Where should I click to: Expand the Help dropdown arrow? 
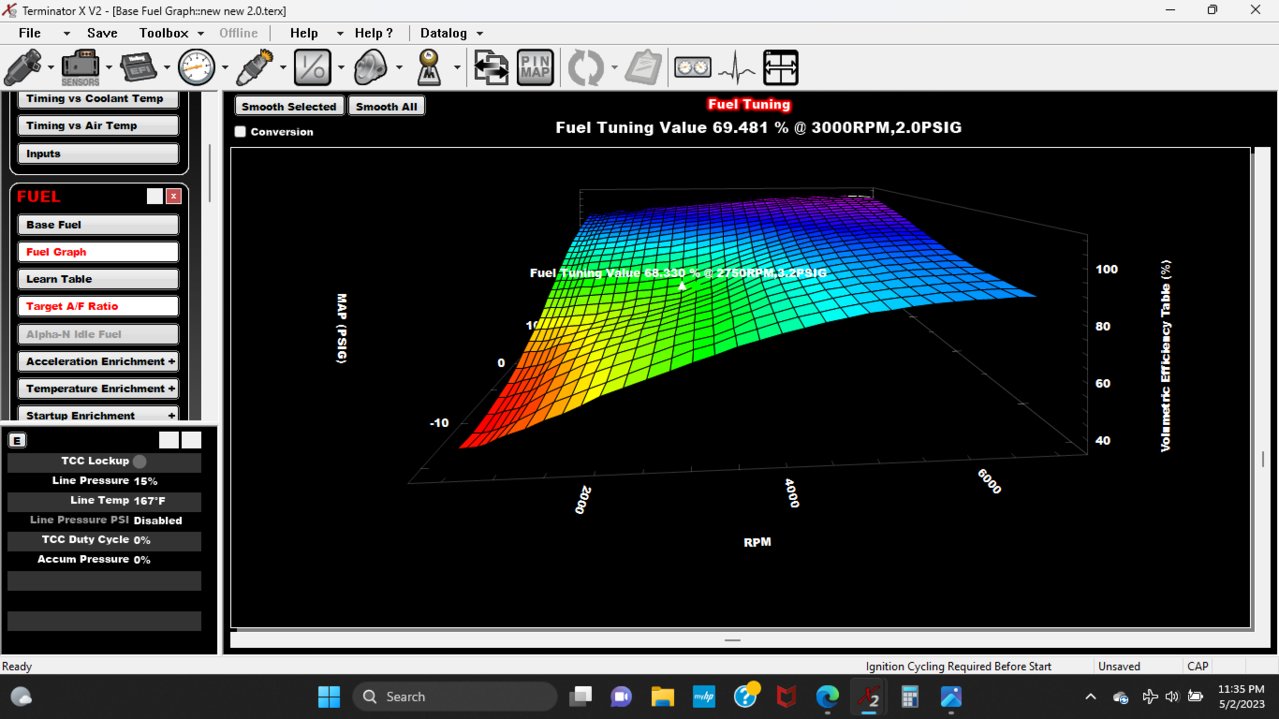[x=340, y=33]
